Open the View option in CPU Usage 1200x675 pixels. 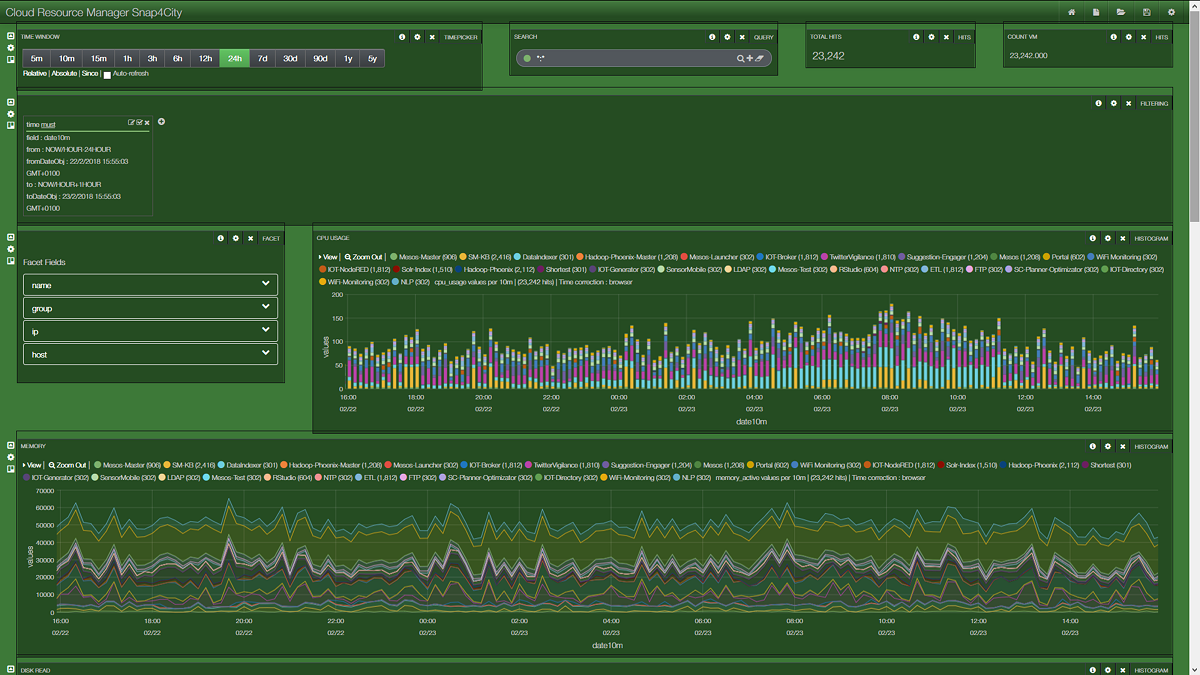coord(327,257)
